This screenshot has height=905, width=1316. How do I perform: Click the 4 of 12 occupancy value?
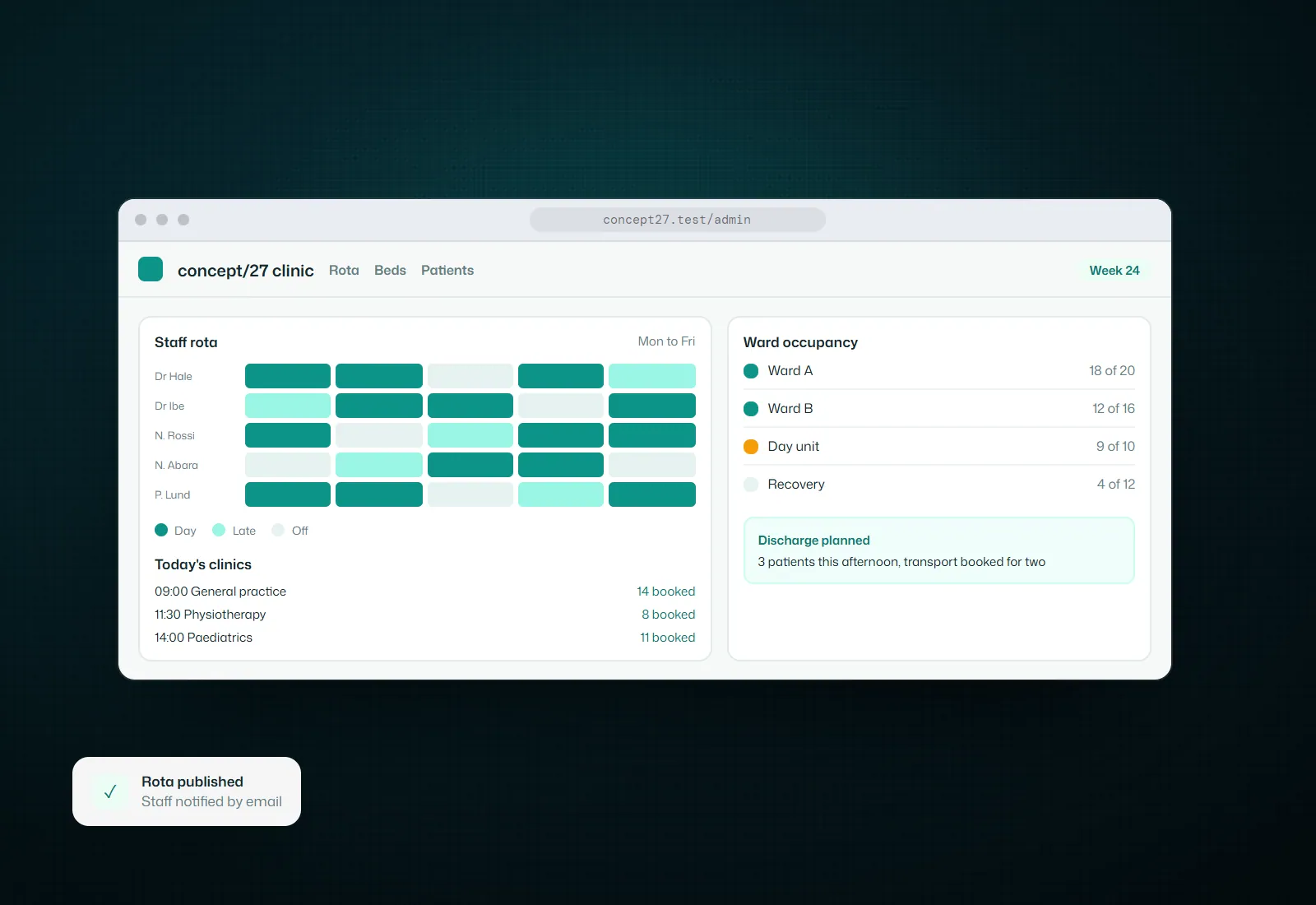coord(1116,485)
